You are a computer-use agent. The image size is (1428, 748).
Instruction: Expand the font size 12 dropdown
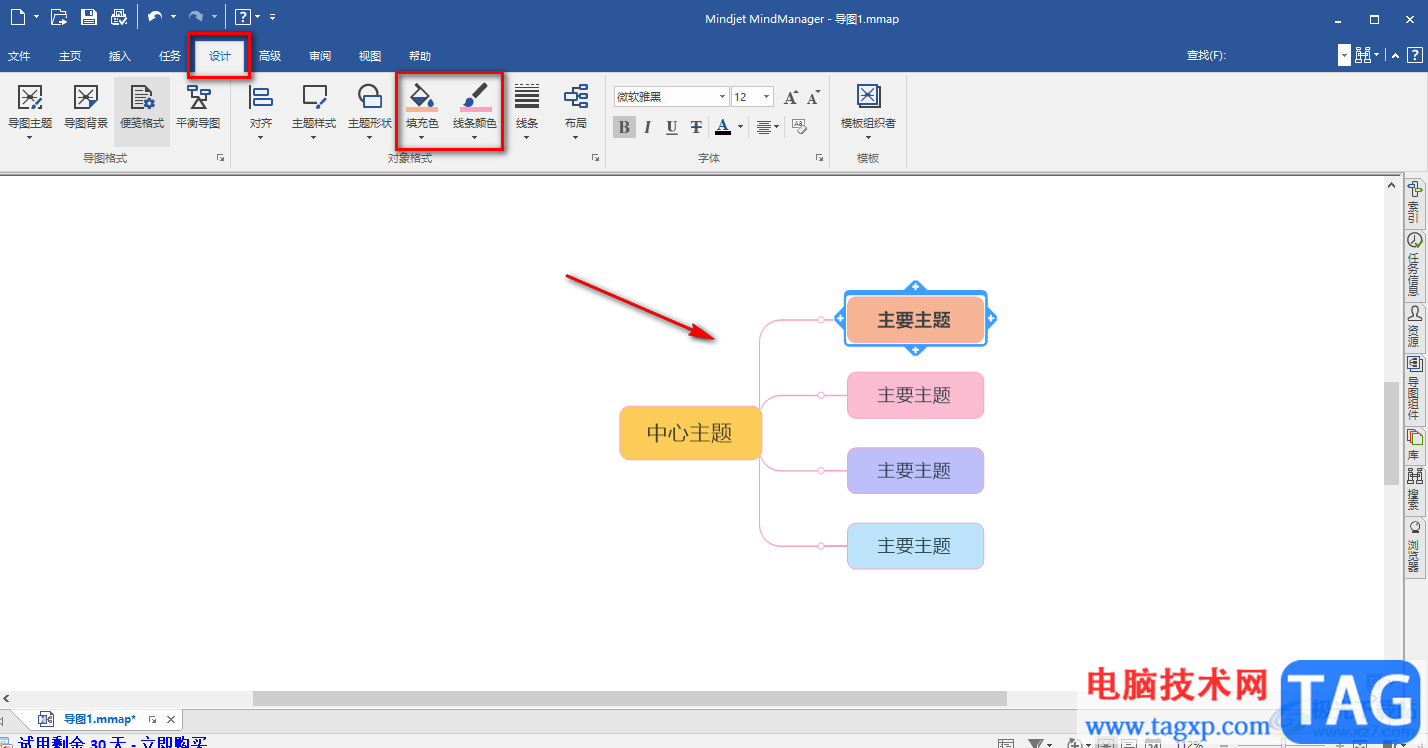(x=767, y=97)
